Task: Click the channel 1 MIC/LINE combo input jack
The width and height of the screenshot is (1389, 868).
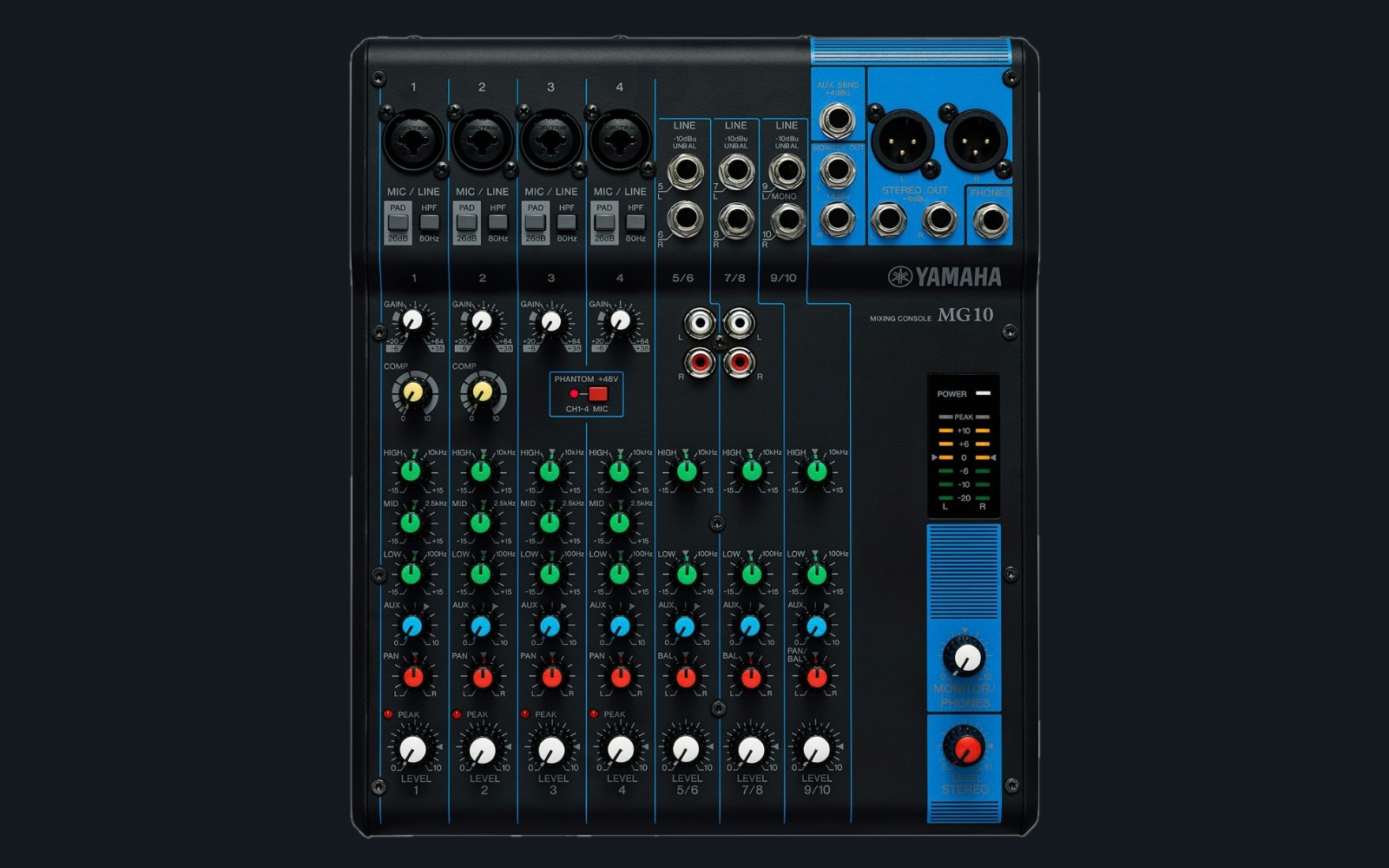Action: pos(414,140)
